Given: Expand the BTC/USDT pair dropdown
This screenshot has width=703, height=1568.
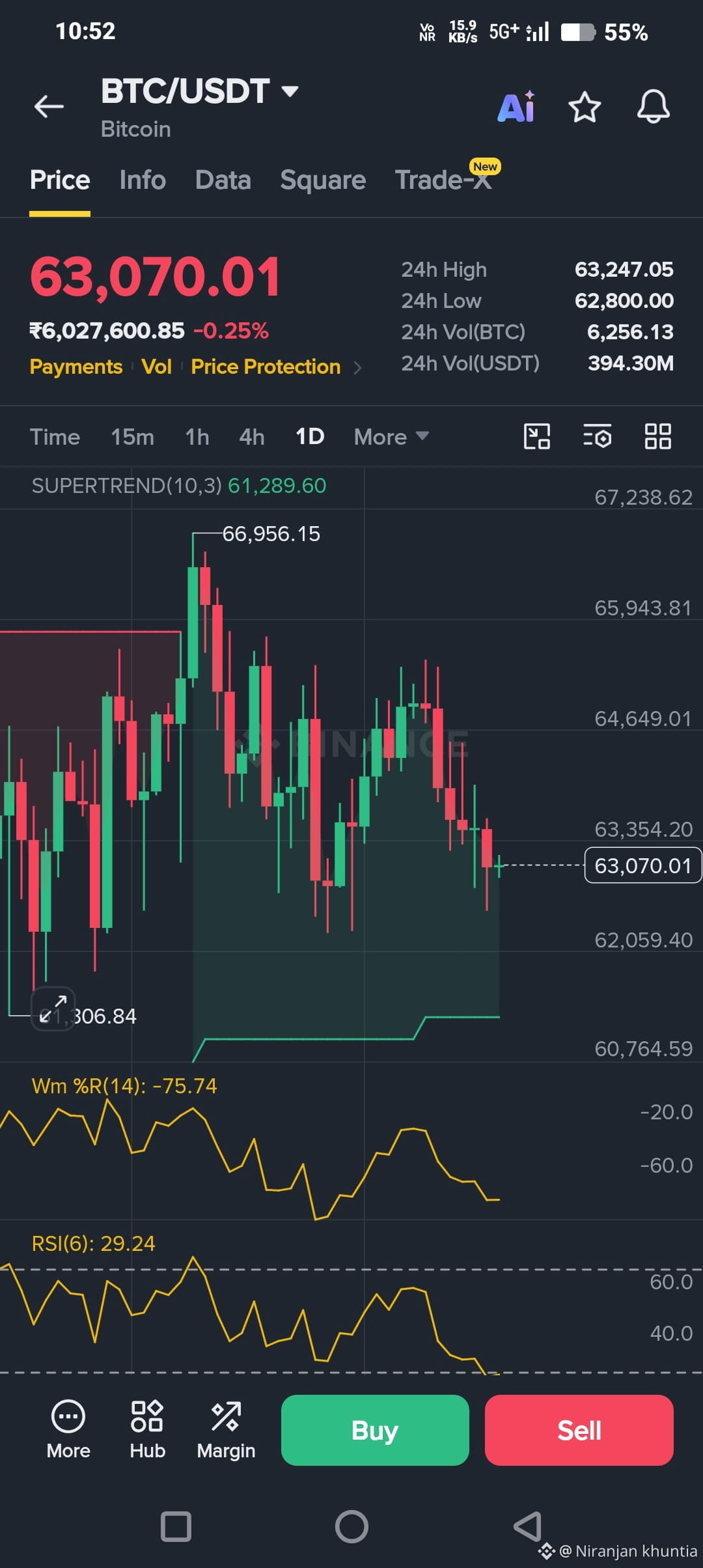Looking at the screenshot, I should tap(290, 91).
